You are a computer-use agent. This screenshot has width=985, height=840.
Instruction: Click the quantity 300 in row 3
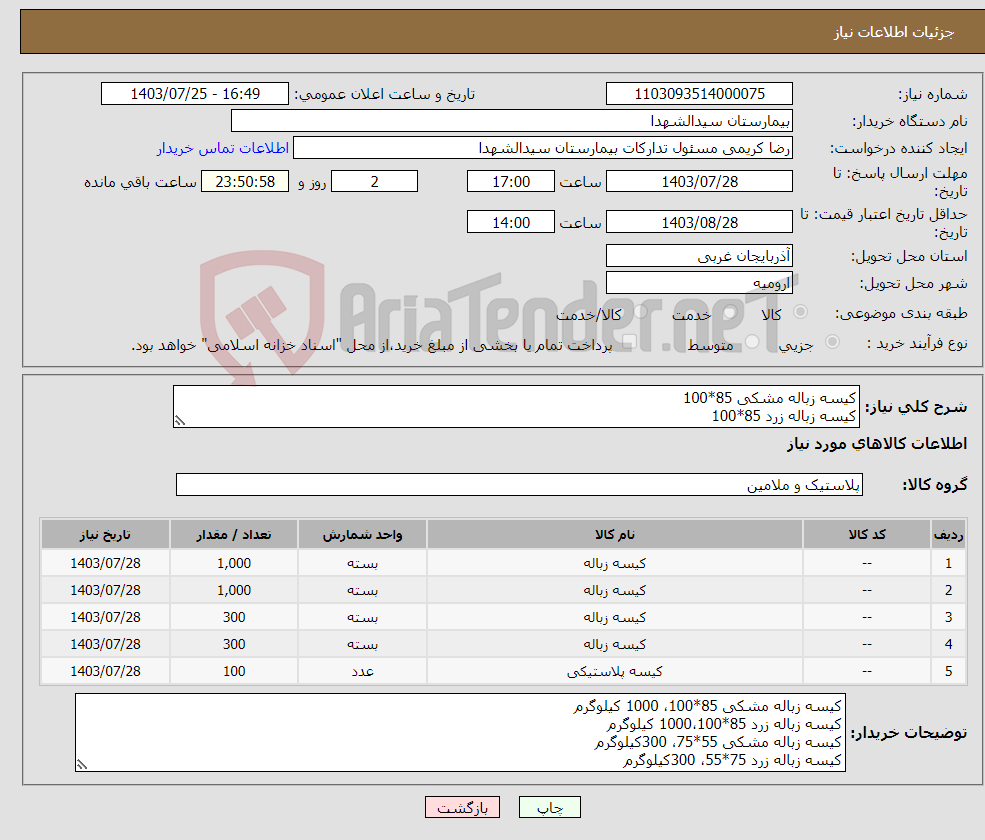234,618
